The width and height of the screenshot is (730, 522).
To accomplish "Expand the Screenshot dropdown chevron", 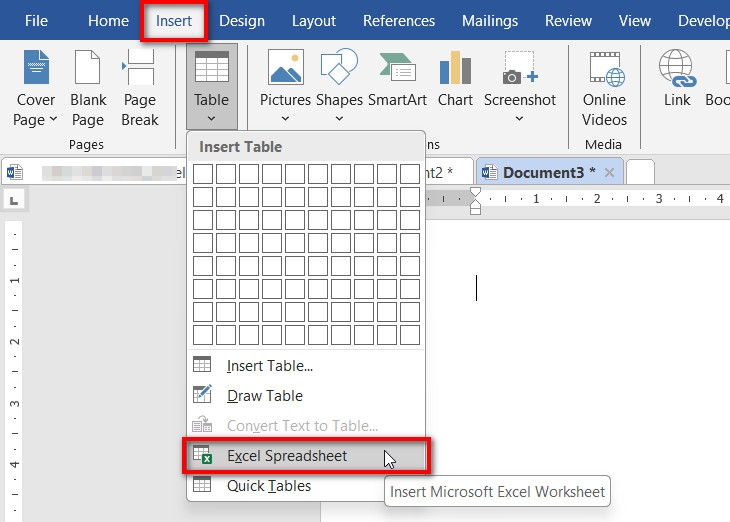I will point(520,119).
